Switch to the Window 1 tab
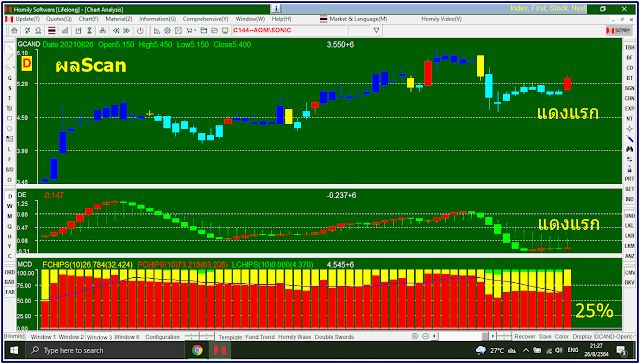640x364 pixels. [x=44, y=337]
